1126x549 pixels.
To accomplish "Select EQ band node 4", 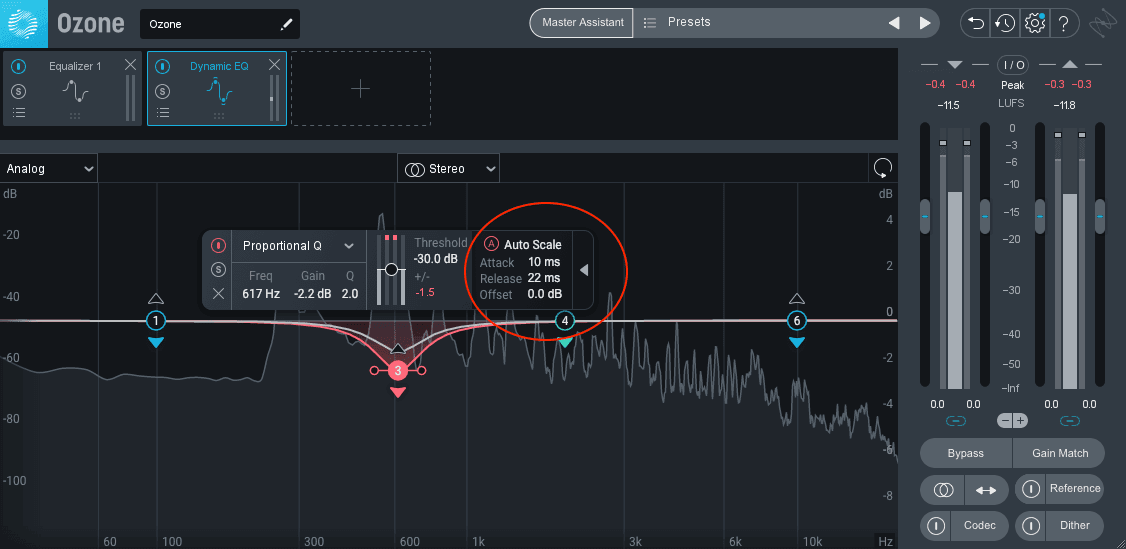I will pos(565,321).
